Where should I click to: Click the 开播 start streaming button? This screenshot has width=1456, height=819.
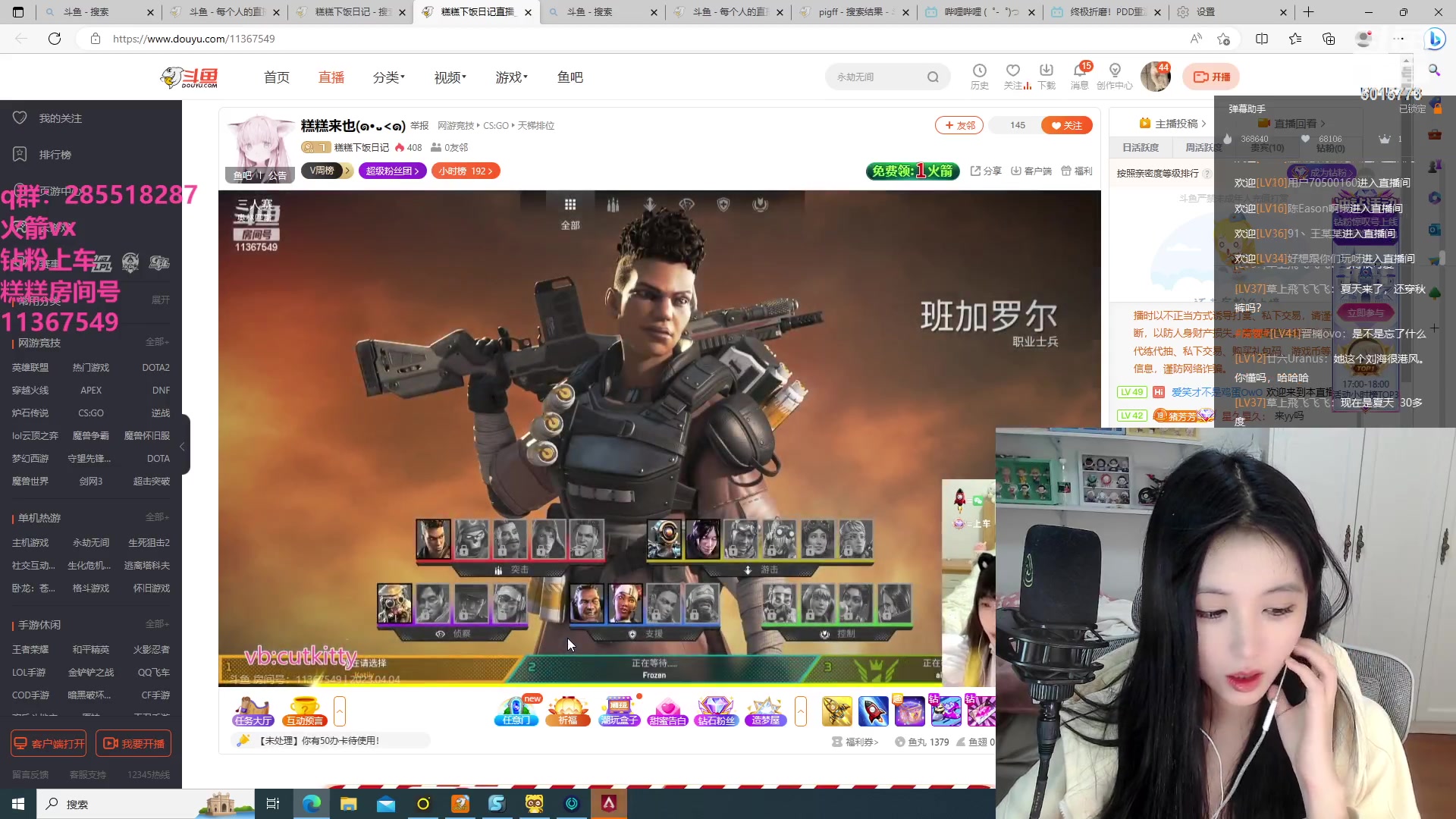pos(1212,77)
